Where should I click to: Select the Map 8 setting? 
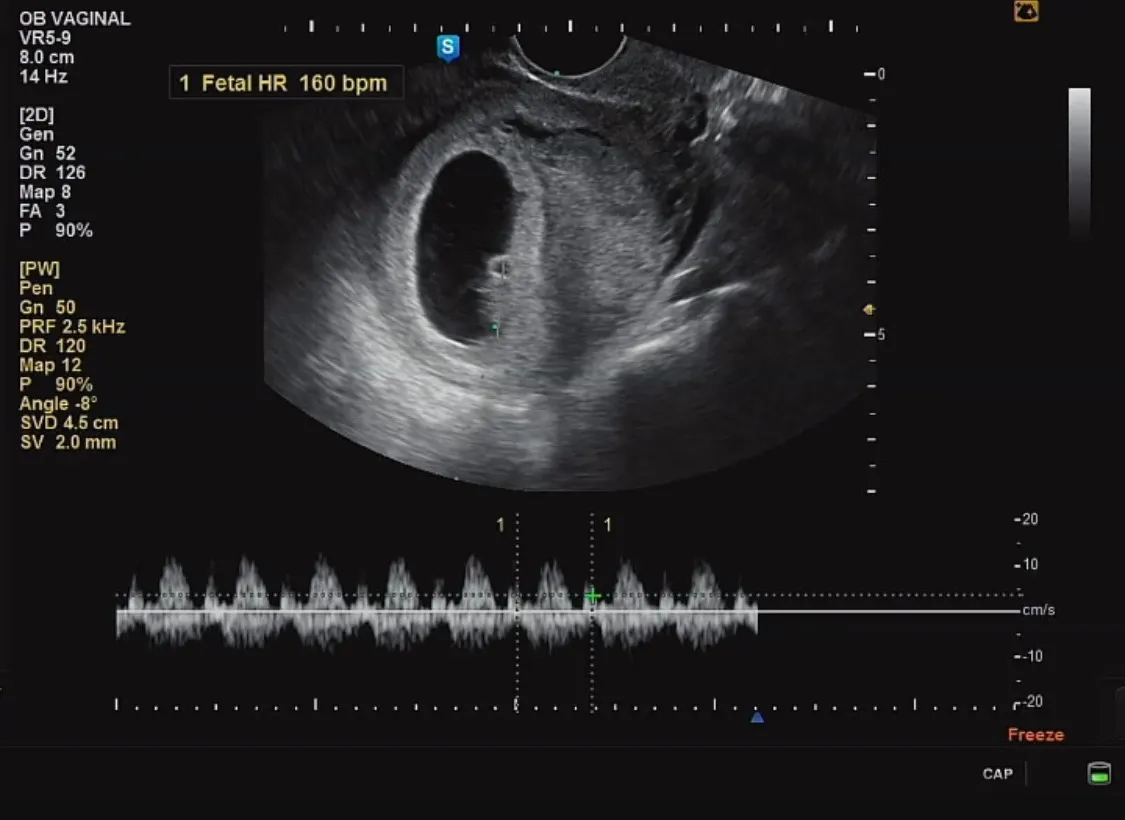pyautogui.click(x=45, y=192)
